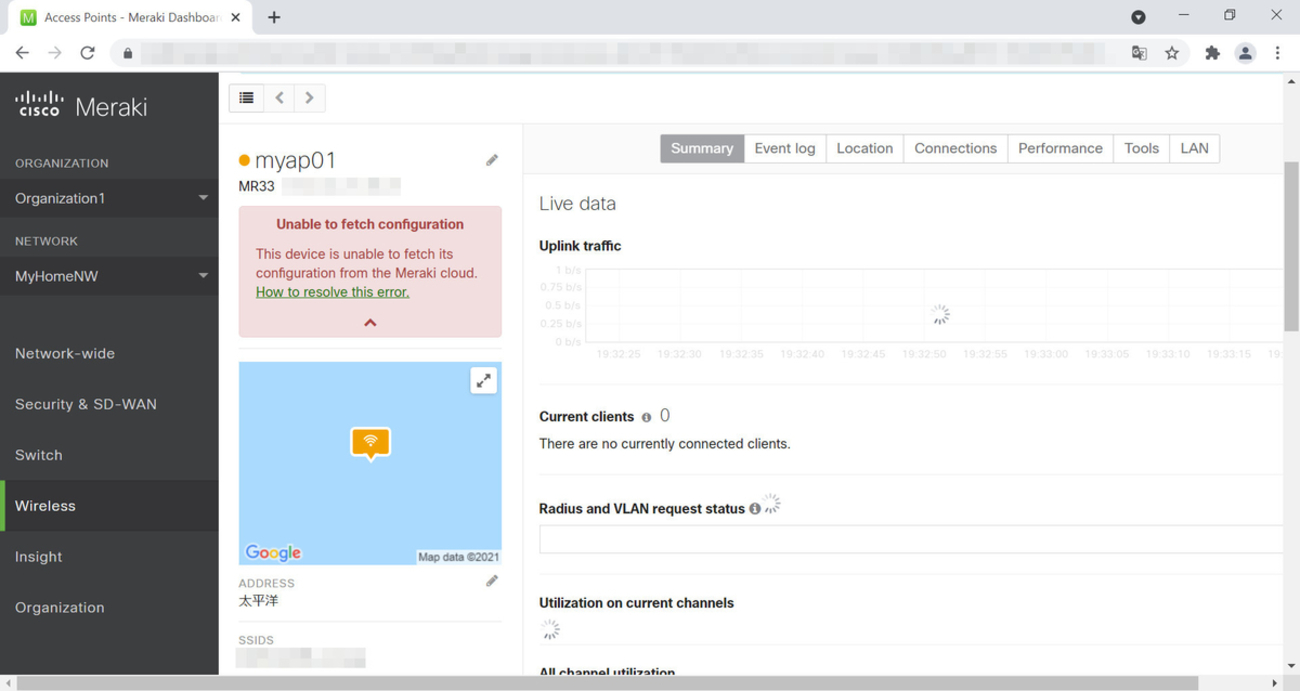Screen dimensions: 1300x691
Task: Switch to the Event log tab
Action: click(784, 148)
